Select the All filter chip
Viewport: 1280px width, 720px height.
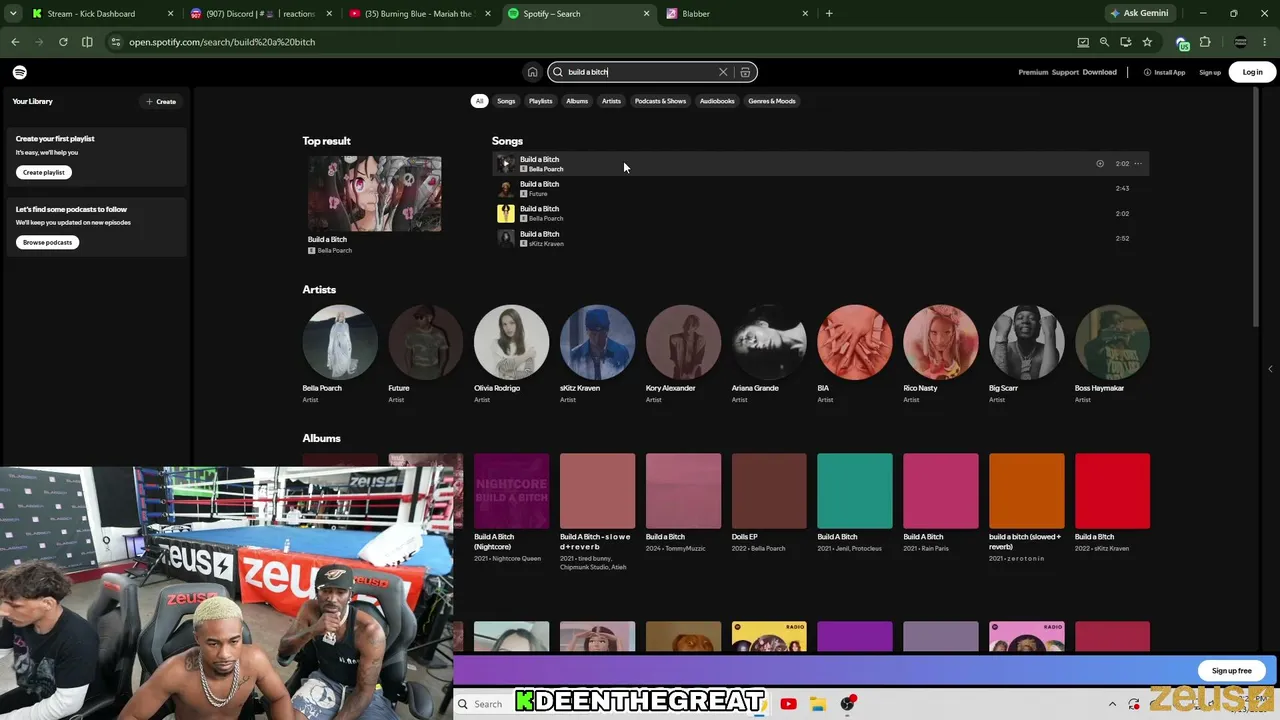[479, 101]
